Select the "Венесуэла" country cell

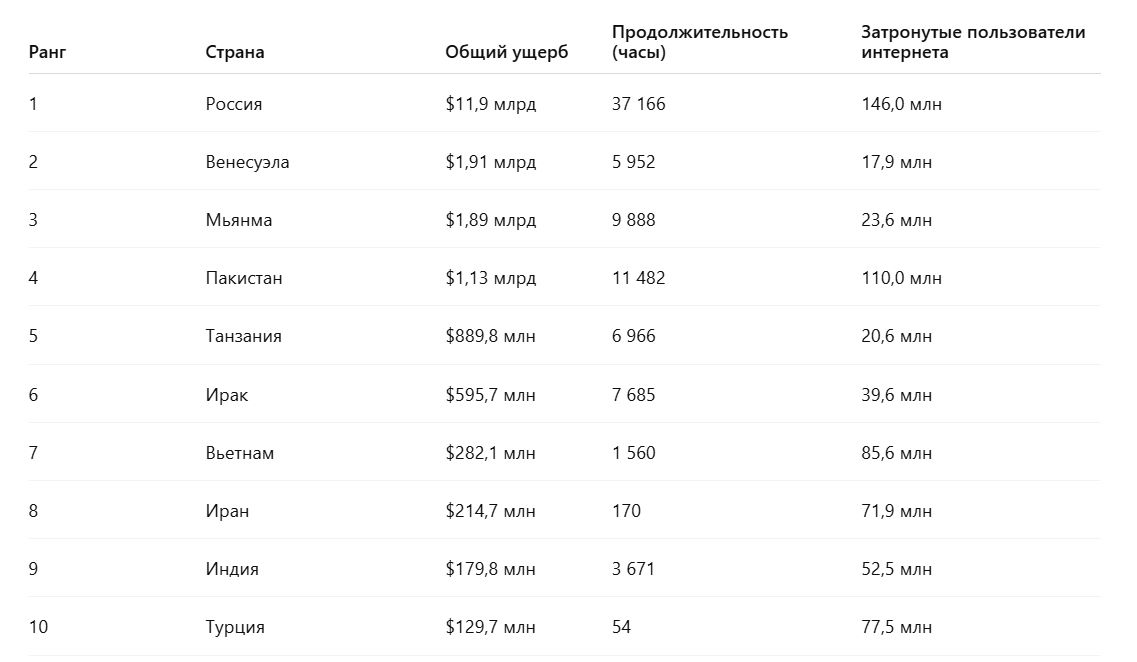247,162
